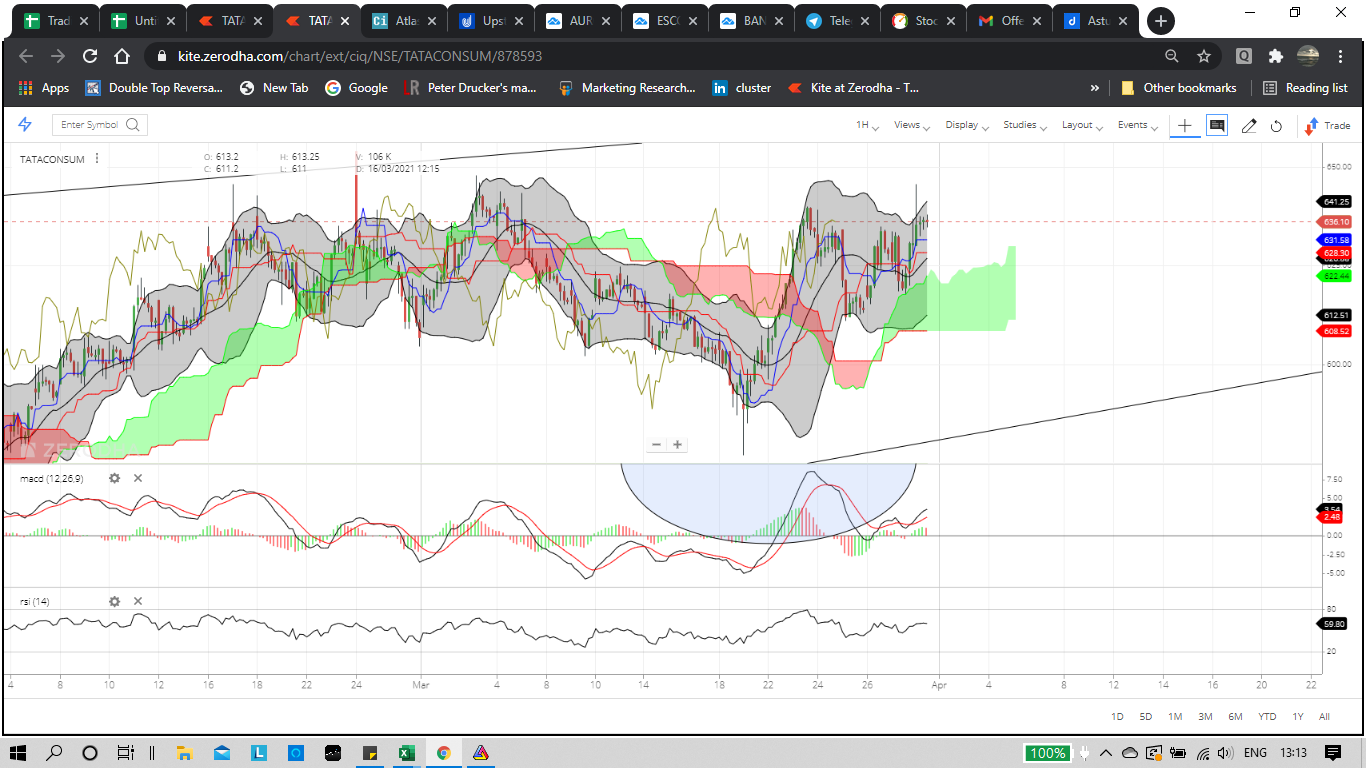The width and height of the screenshot is (1366, 768).
Task: Switch to the Upst browser tab
Action: click(489, 20)
